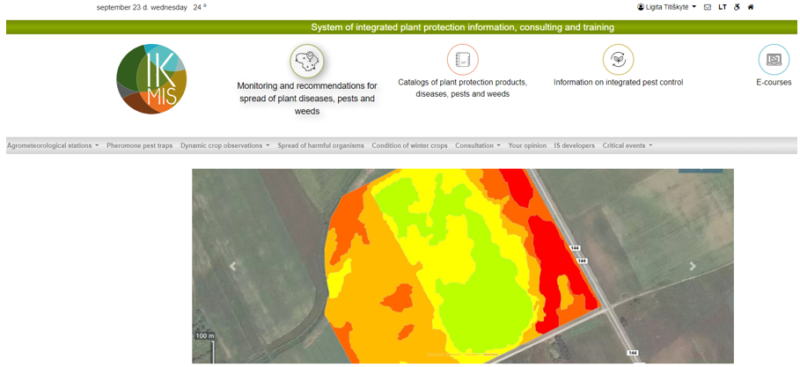Click the integrated pest control icon
Viewport: 800px width, 367px height.
click(618, 60)
